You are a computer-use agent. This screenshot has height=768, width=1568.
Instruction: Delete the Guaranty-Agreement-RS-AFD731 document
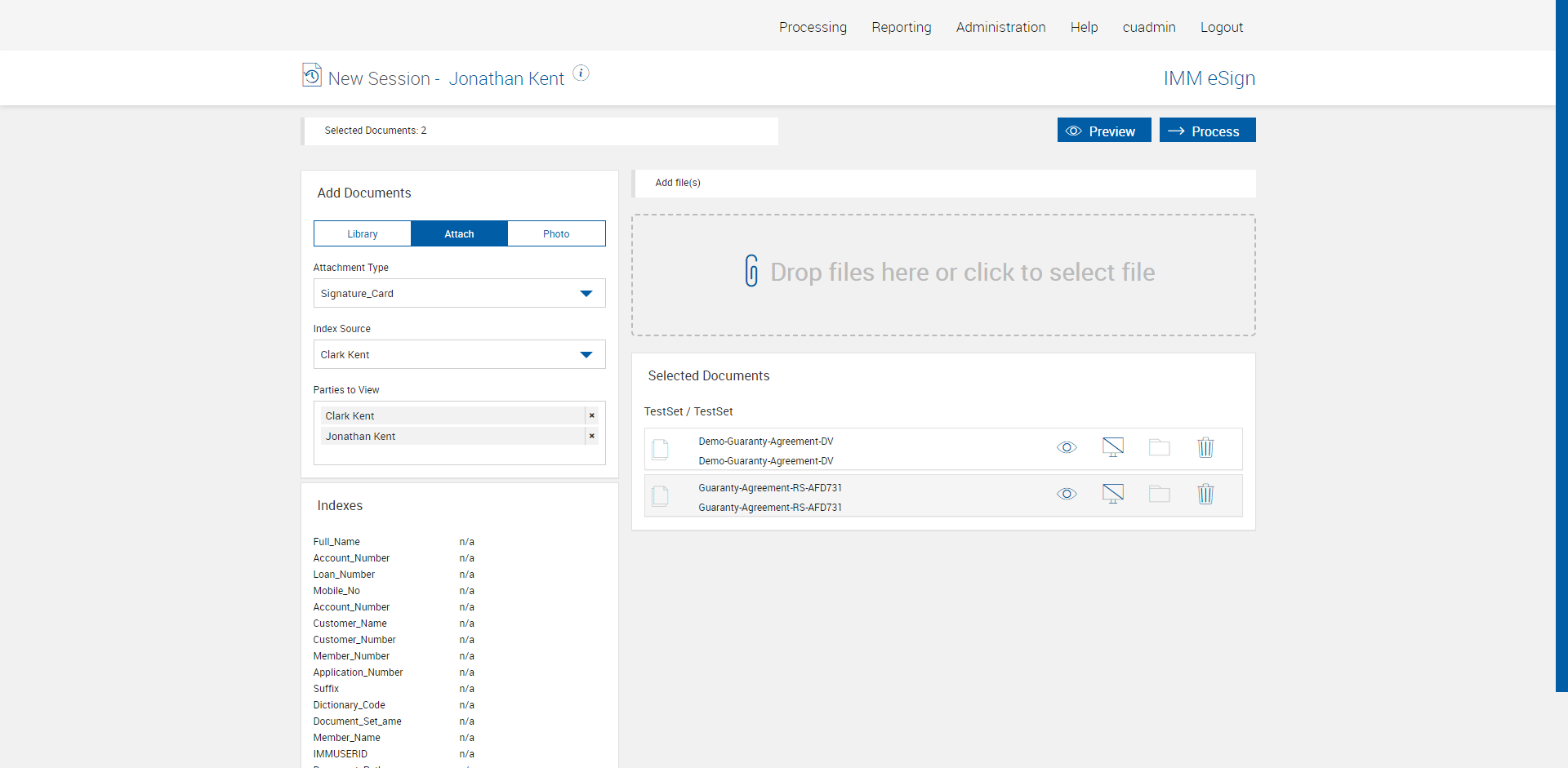click(x=1205, y=494)
